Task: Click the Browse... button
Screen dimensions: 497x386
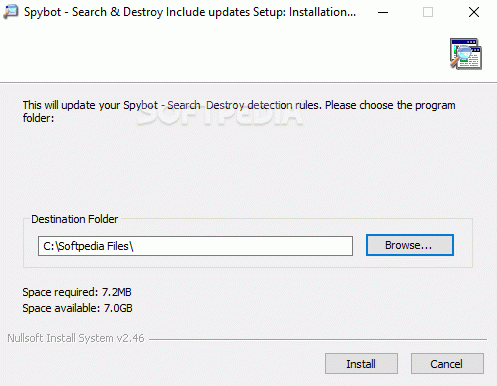Action: tap(410, 245)
